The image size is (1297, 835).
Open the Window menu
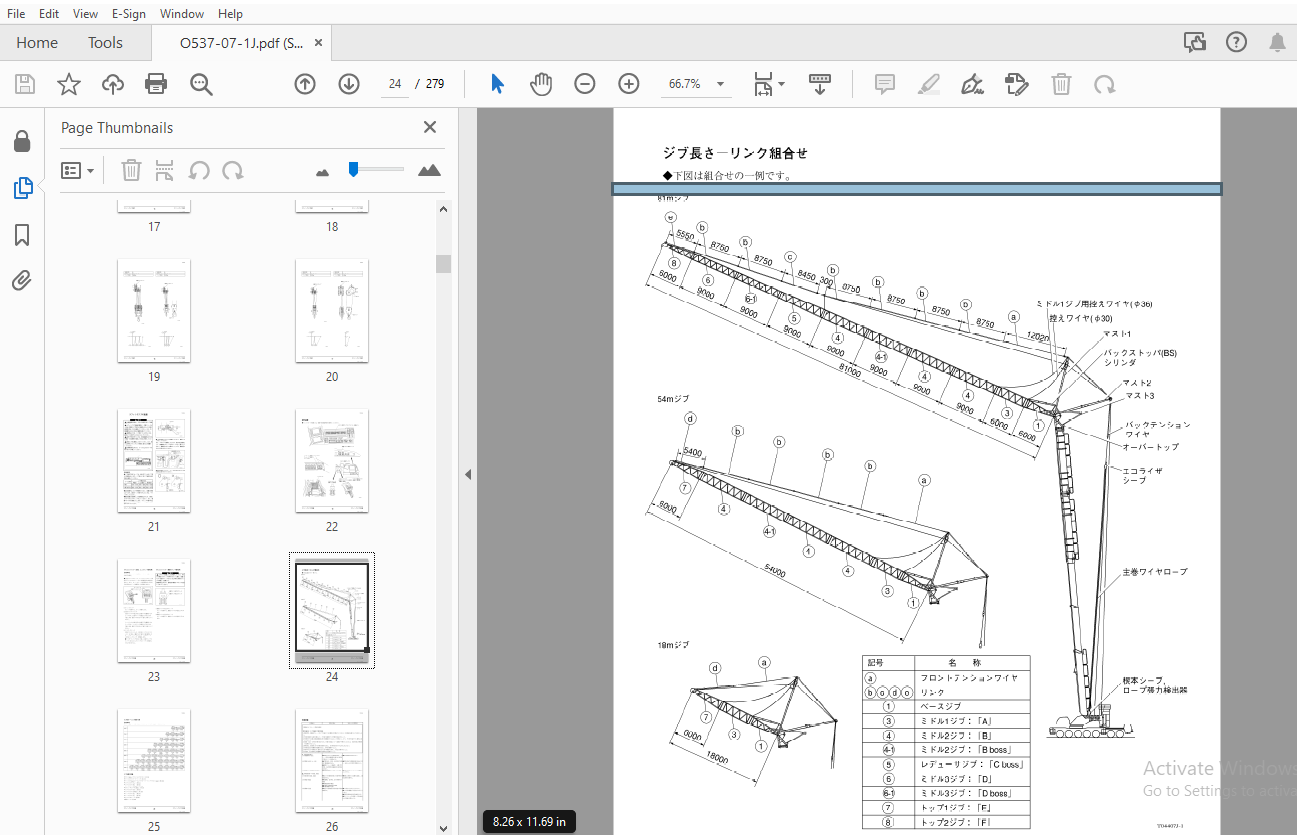click(182, 13)
